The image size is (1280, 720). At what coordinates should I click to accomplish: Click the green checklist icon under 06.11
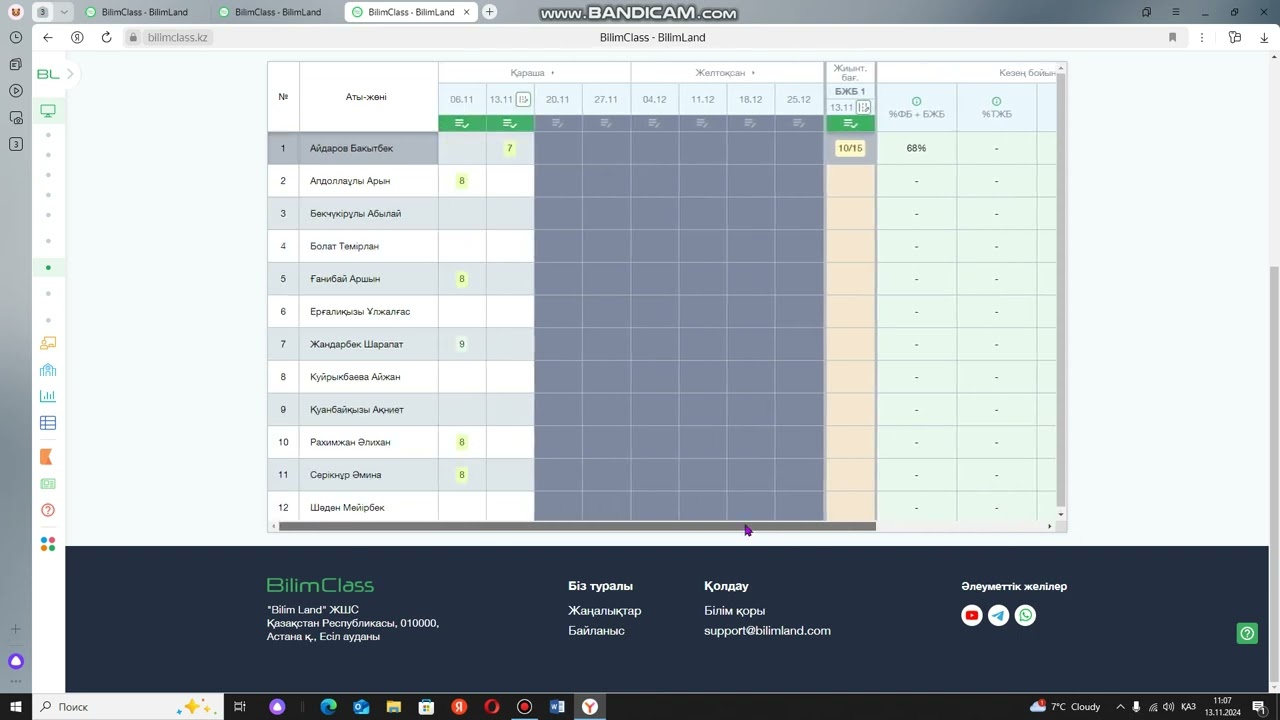pyautogui.click(x=462, y=123)
